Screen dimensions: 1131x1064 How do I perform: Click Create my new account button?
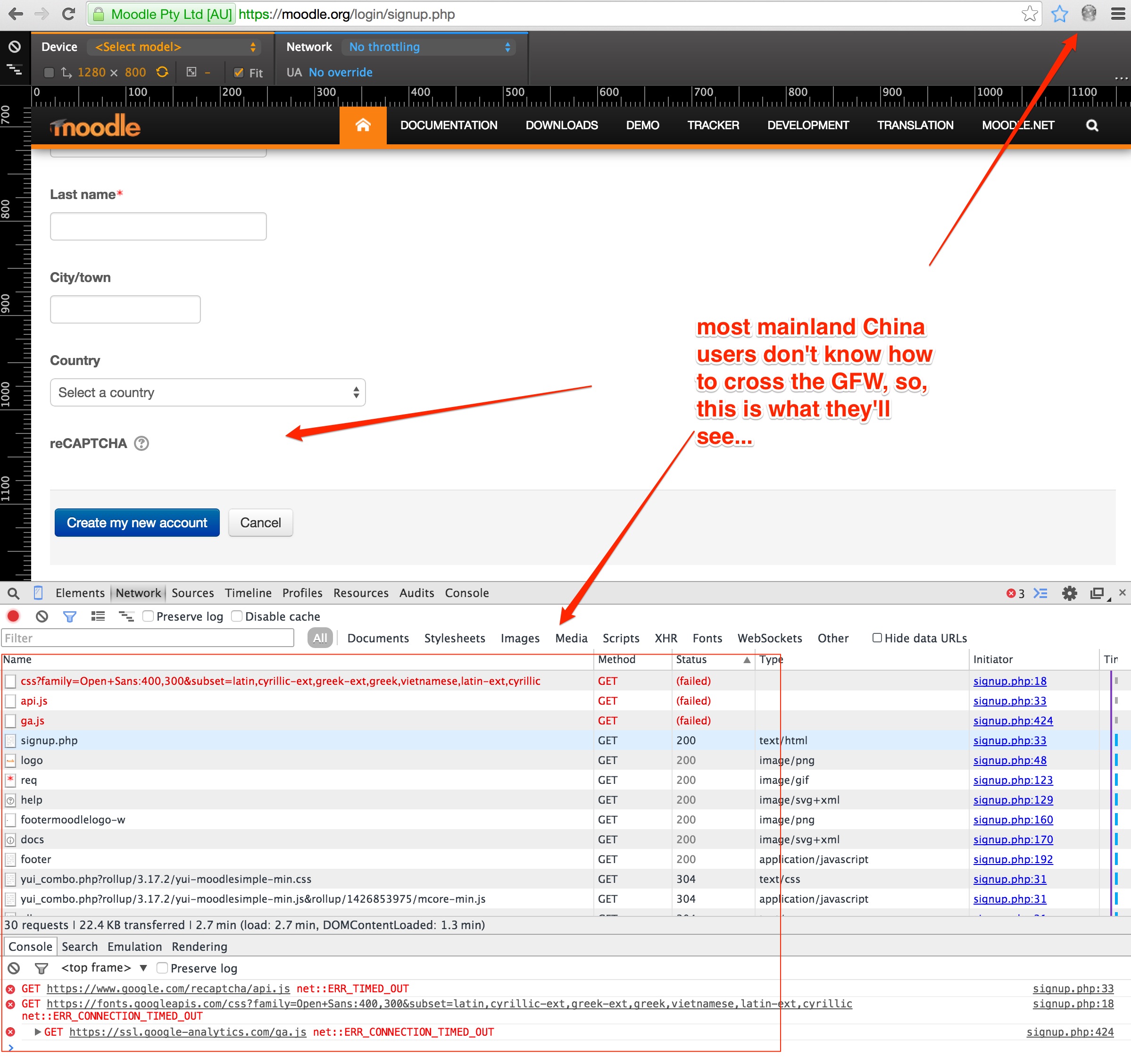click(137, 522)
